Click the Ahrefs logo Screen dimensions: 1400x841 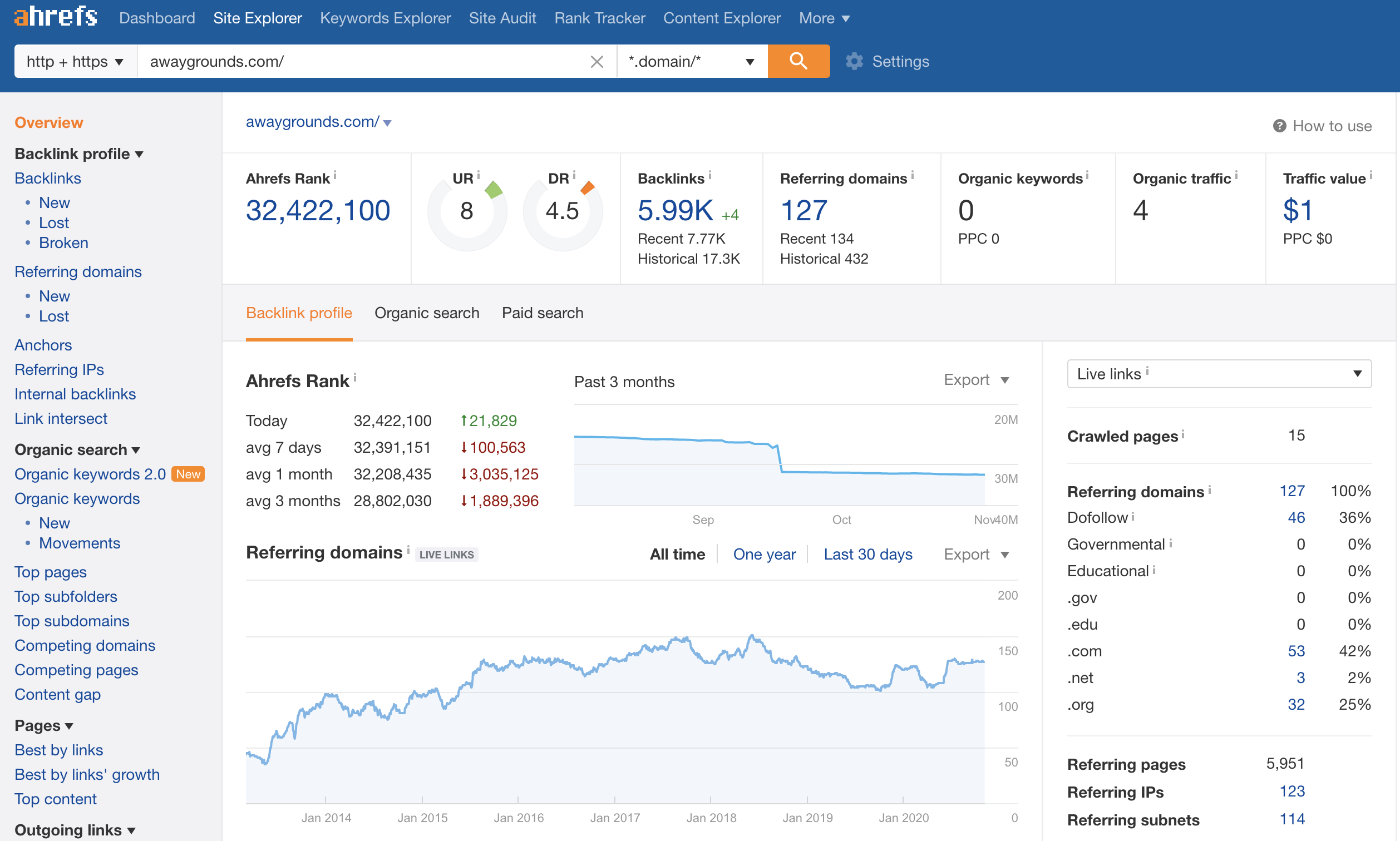point(56,17)
